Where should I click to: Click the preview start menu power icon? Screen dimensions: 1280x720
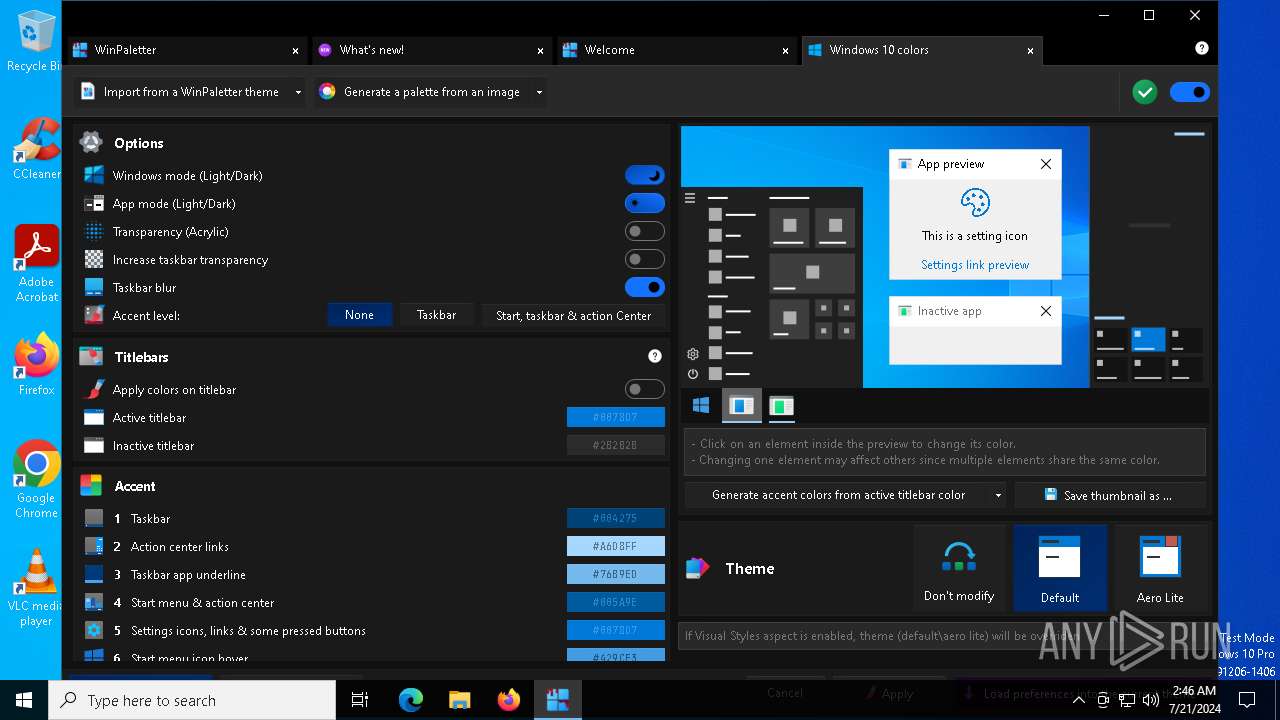692,374
